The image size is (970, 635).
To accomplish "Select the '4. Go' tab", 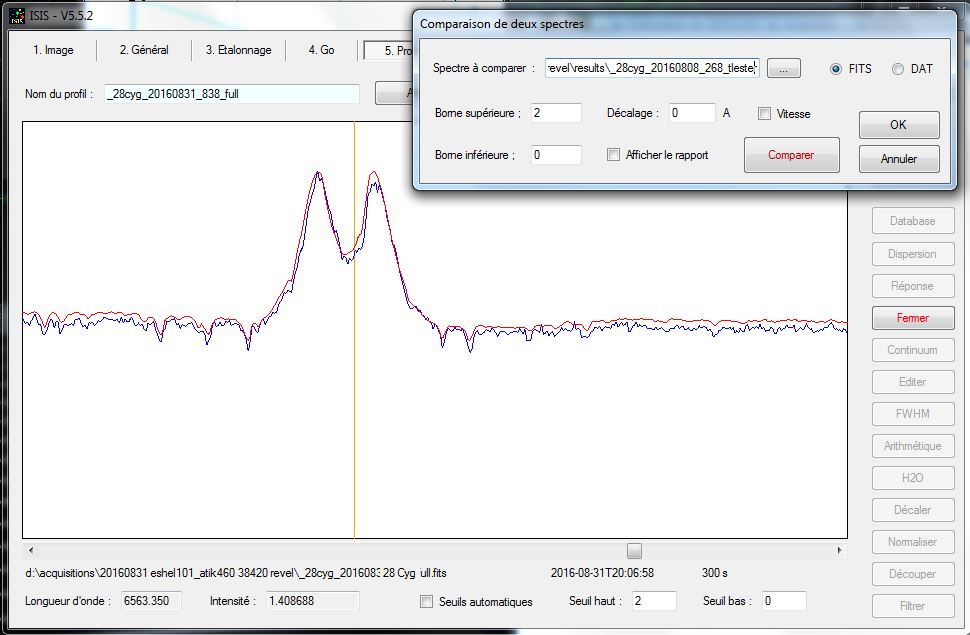I will (x=321, y=50).
